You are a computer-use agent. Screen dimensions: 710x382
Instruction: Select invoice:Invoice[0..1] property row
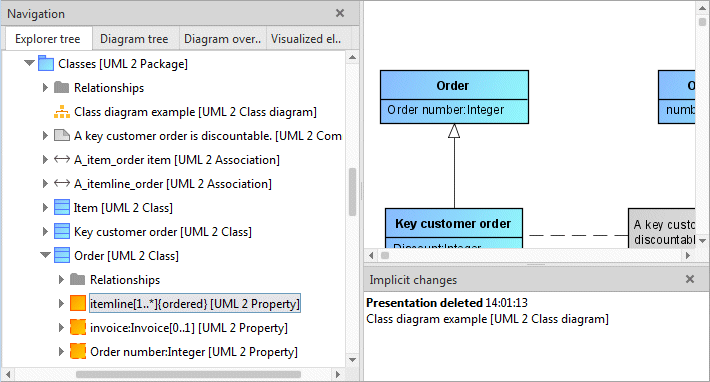[x=189, y=328]
